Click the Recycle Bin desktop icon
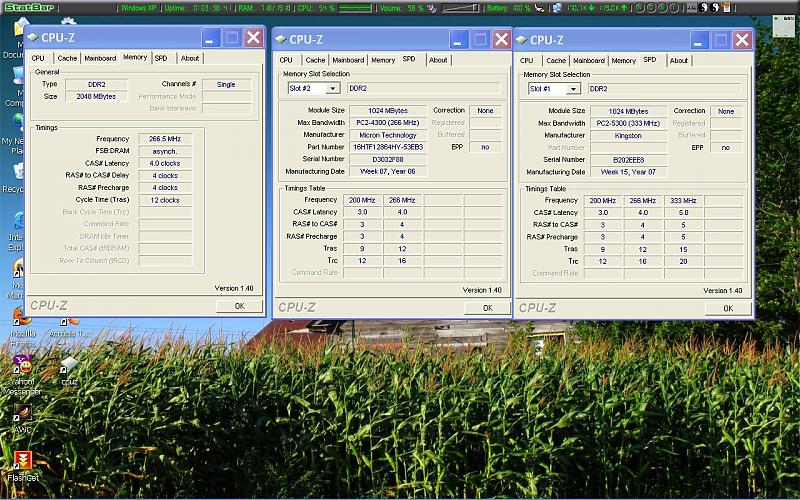Screen dimensions: 800x500 tap(14, 170)
